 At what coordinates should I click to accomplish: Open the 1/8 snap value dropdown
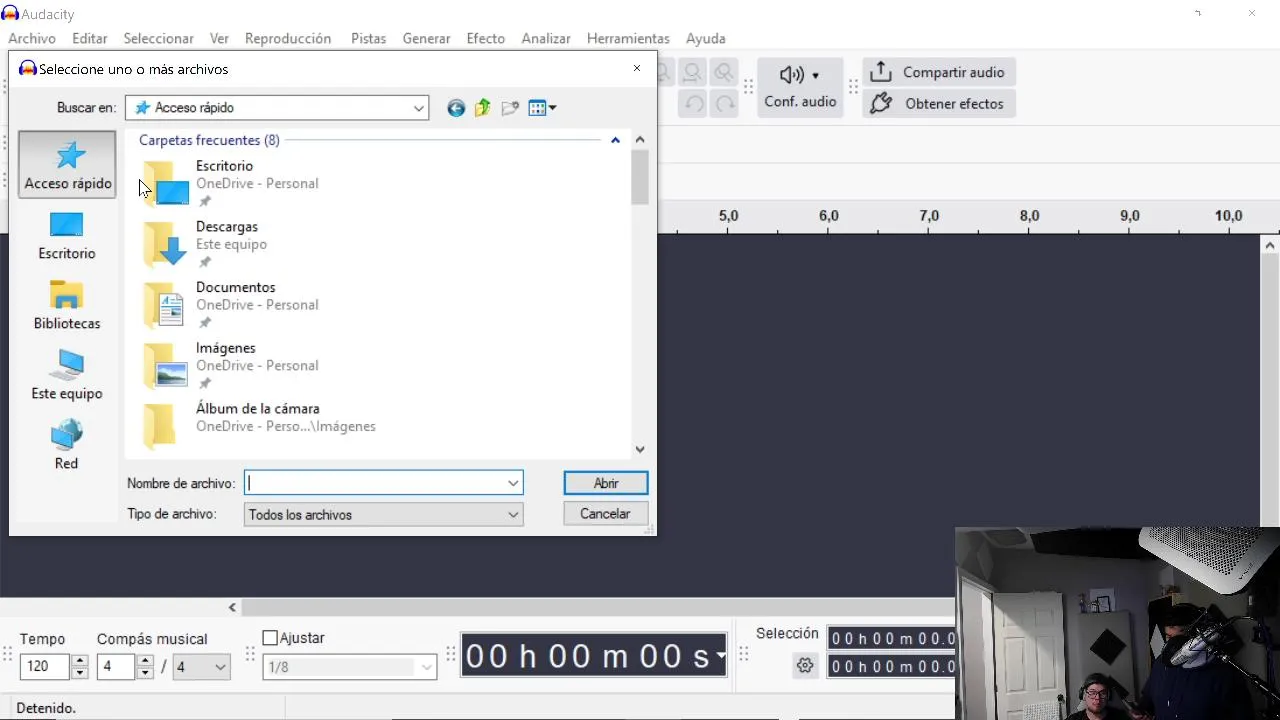(427, 667)
